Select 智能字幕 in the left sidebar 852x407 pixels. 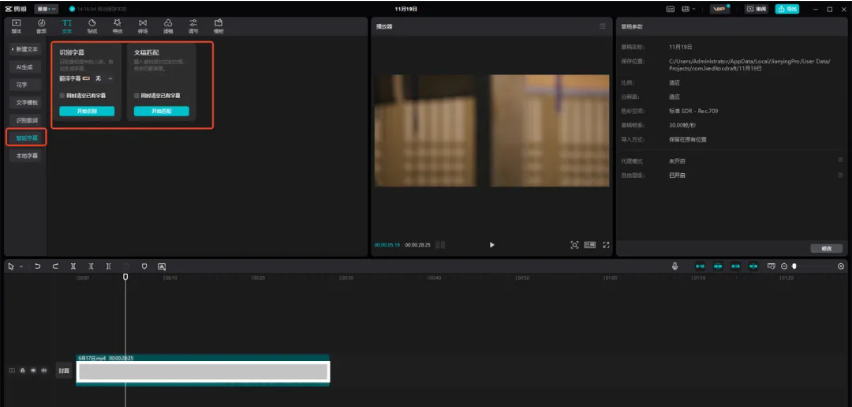(x=26, y=137)
